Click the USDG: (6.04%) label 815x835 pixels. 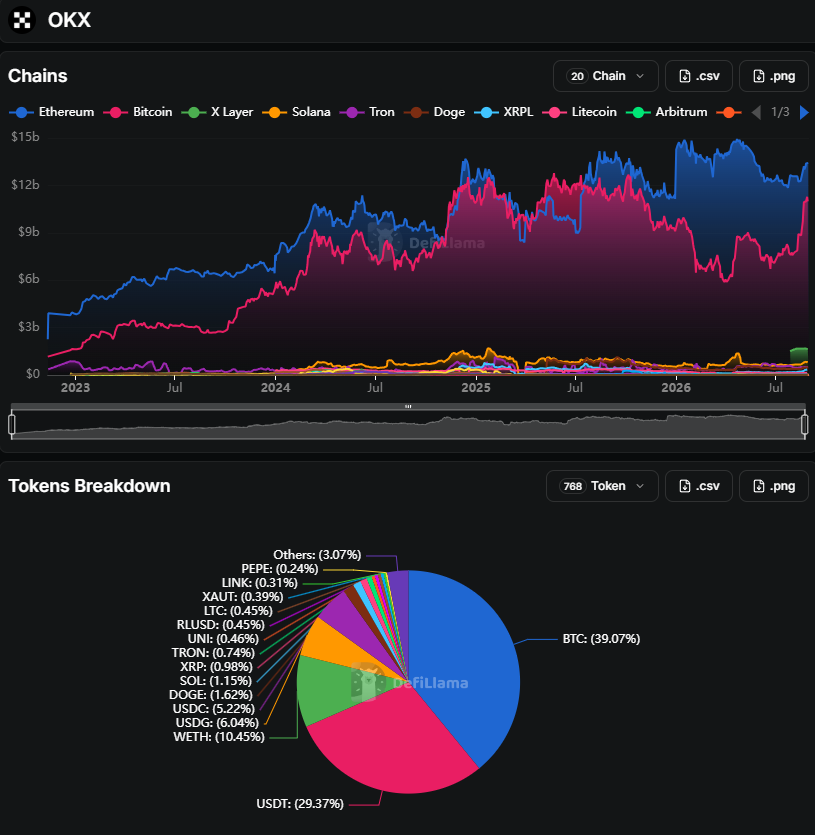coord(217,723)
